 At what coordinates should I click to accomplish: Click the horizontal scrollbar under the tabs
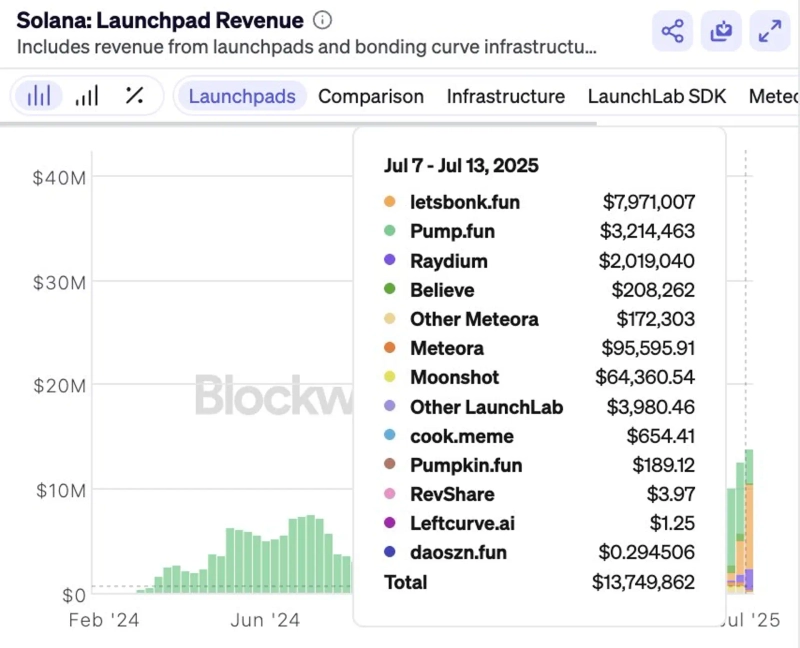pos(300,124)
